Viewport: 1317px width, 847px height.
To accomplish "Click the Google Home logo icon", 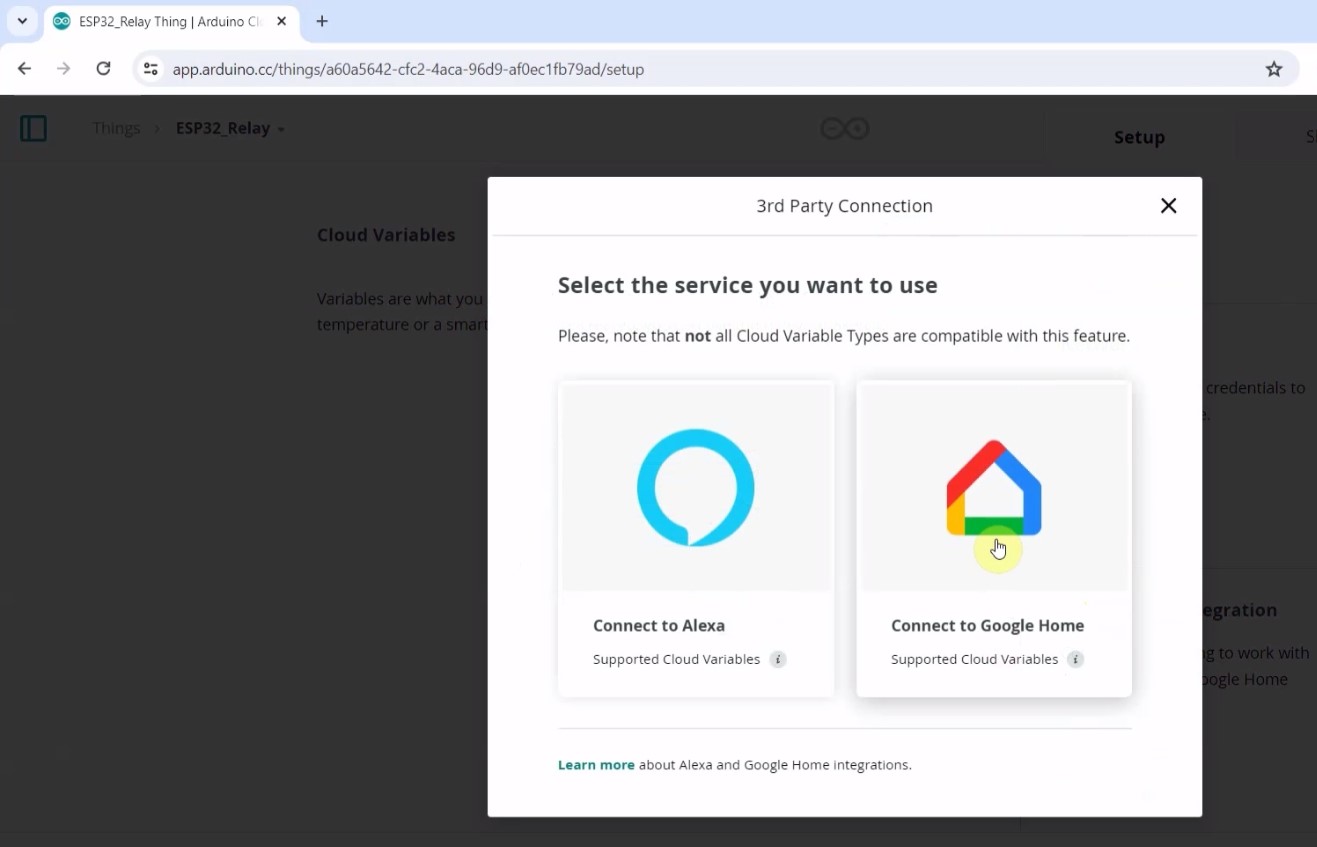I will click(x=994, y=488).
